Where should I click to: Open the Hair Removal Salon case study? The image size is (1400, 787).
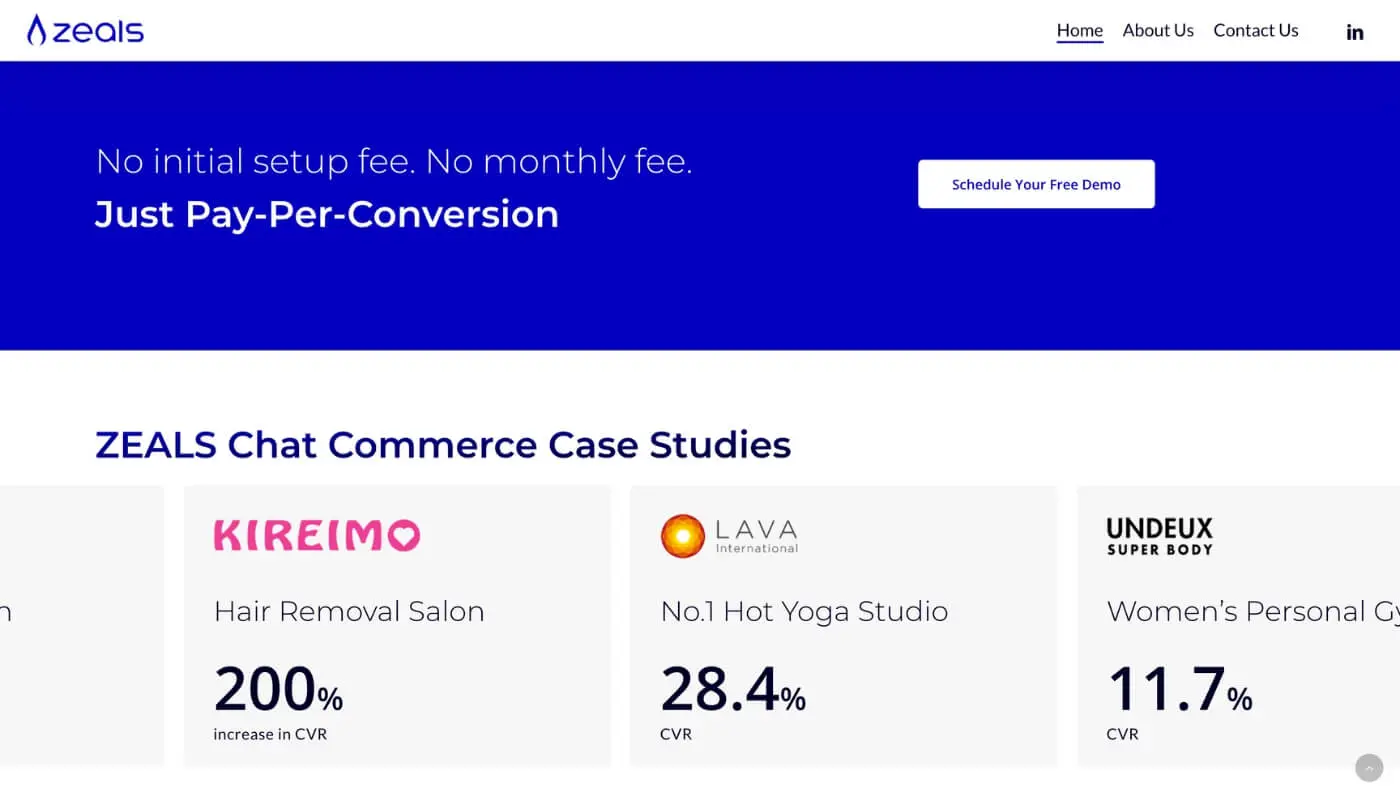pyautogui.click(x=348, y=610)
